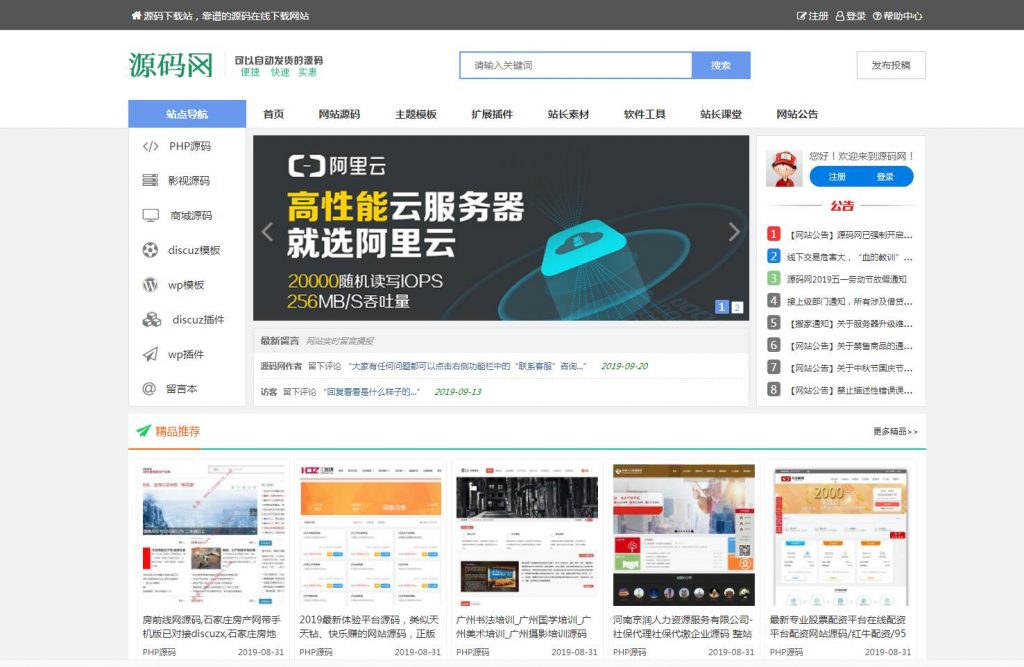Screen dimensions: 1024x667
Task: Click the WordPress logo icon for wp模板
Action: pos(150,285)
